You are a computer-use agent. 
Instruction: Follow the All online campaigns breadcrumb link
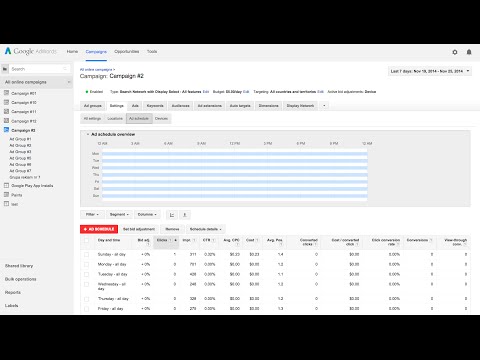96,70
